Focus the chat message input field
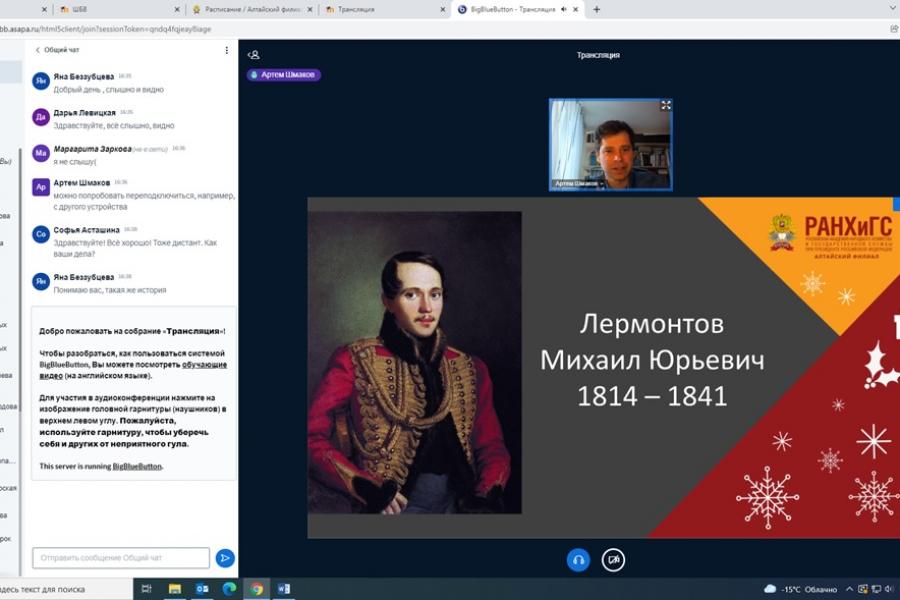The image size is (900, 600). [121, 558]
